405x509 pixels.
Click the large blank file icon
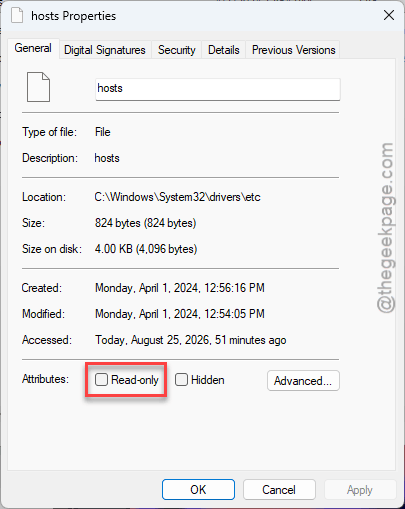coord(38,87)
